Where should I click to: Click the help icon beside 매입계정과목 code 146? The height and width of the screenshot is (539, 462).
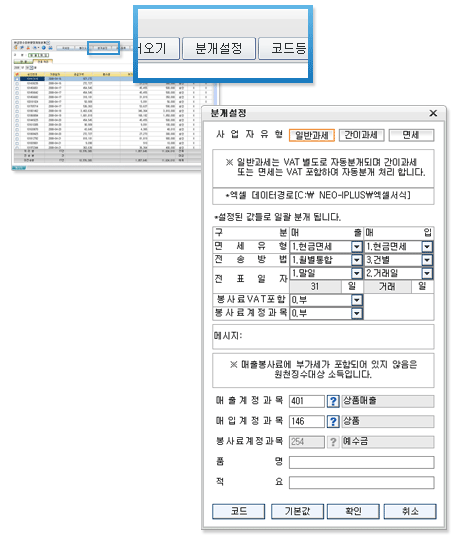332,421
